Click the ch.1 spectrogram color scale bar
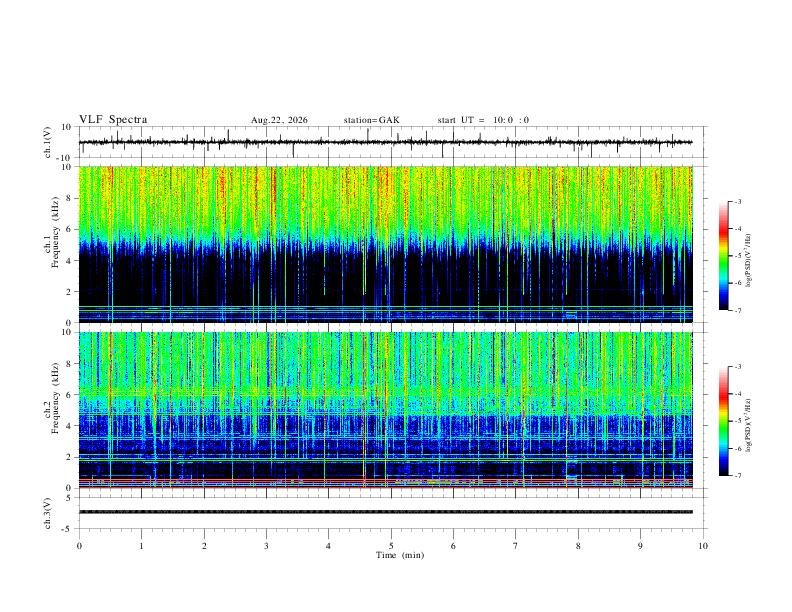The width and height of the screenshot is (792, 612). click(723, 256)
